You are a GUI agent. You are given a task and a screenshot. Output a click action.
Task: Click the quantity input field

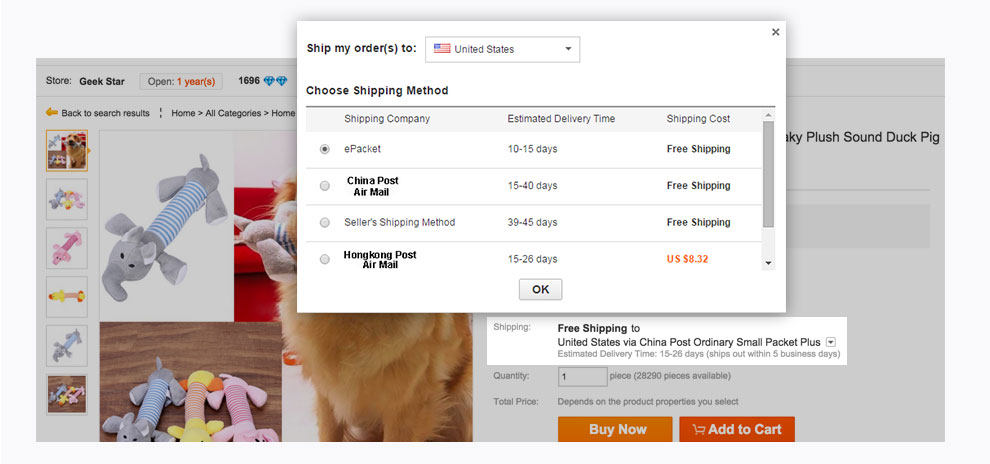(x=582, y=377)
